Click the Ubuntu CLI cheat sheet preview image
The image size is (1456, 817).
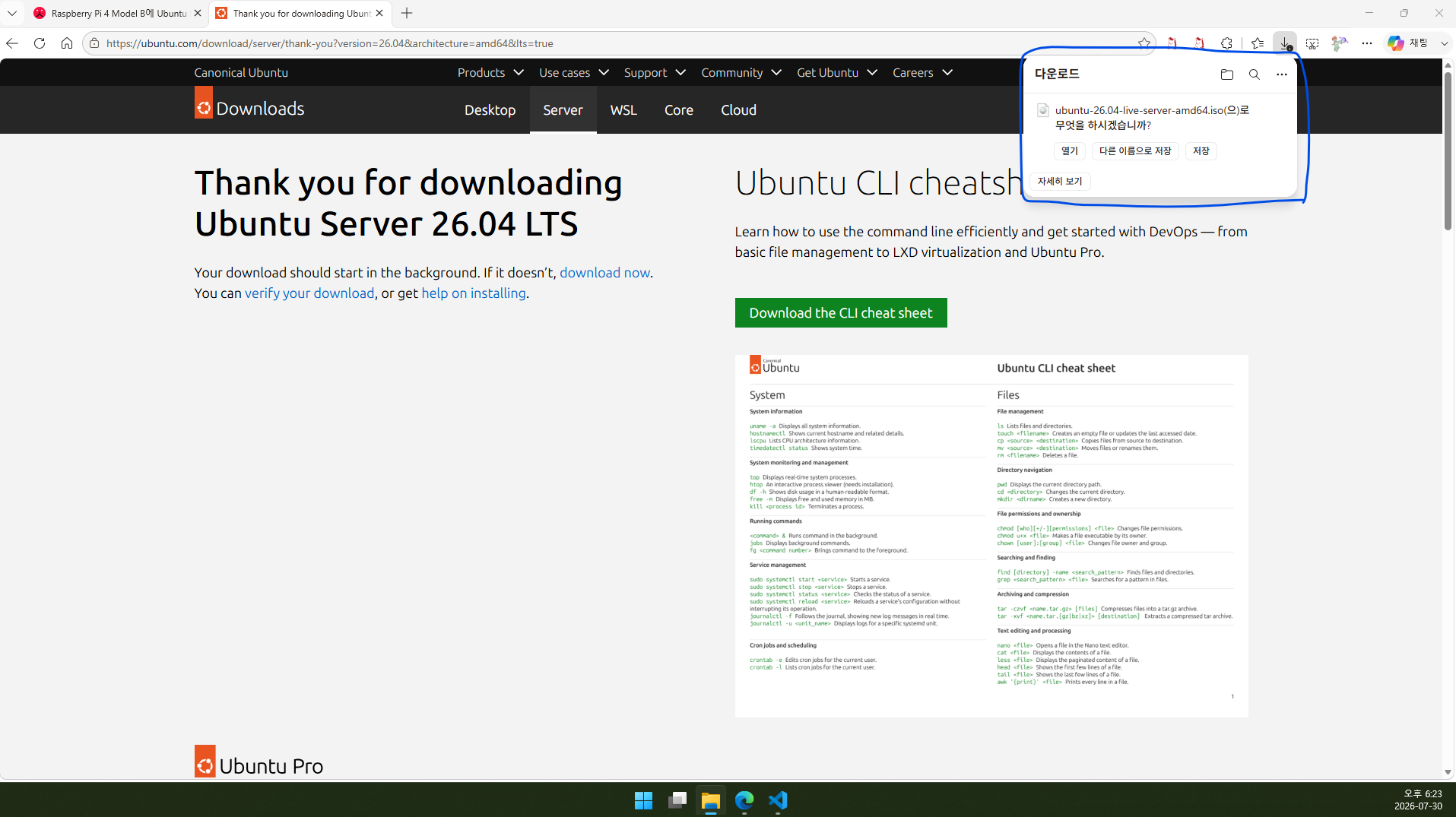click(991, 536)
